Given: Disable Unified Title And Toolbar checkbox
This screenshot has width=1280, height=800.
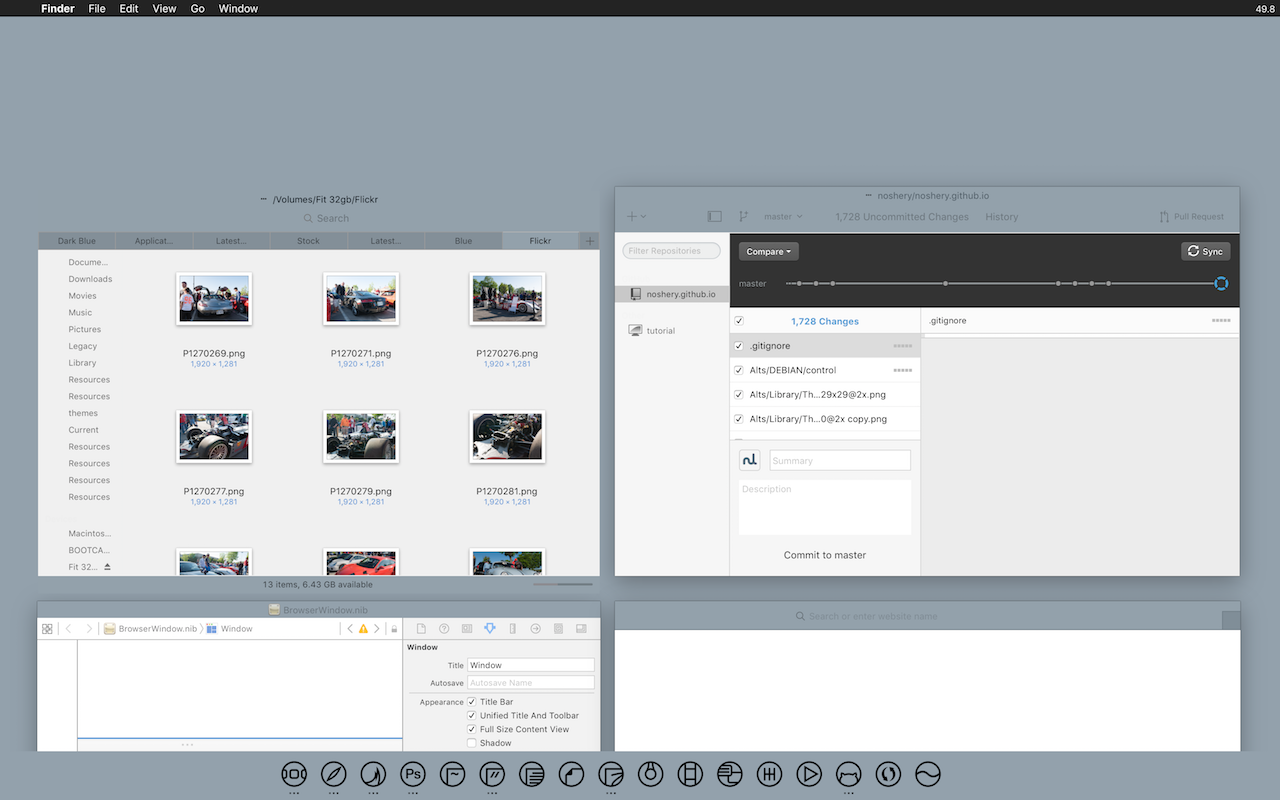Looking at the screenshot, I should (472, 716).
